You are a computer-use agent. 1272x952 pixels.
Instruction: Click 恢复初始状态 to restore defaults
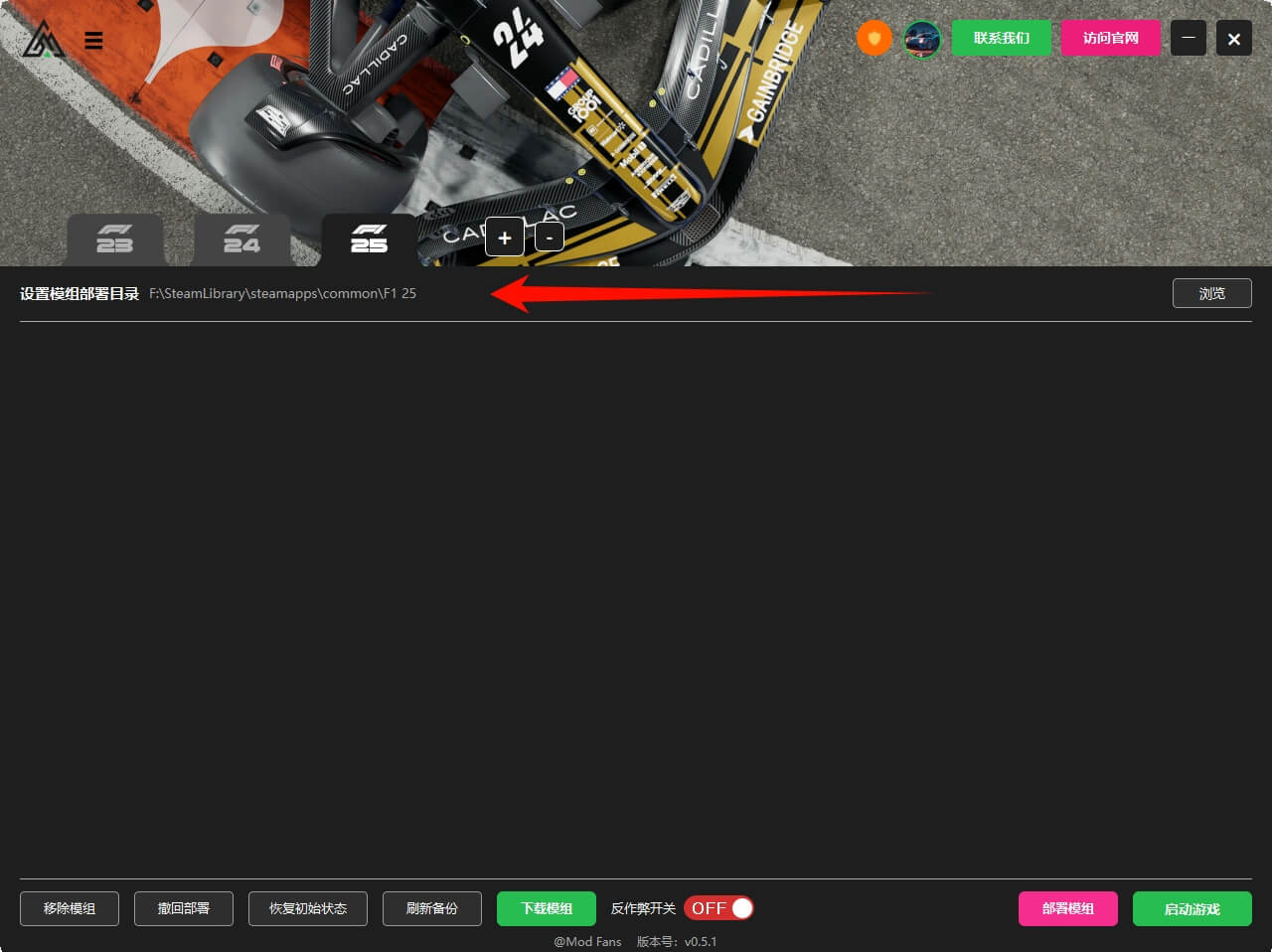pyautogui.click(x=308, y=908)
